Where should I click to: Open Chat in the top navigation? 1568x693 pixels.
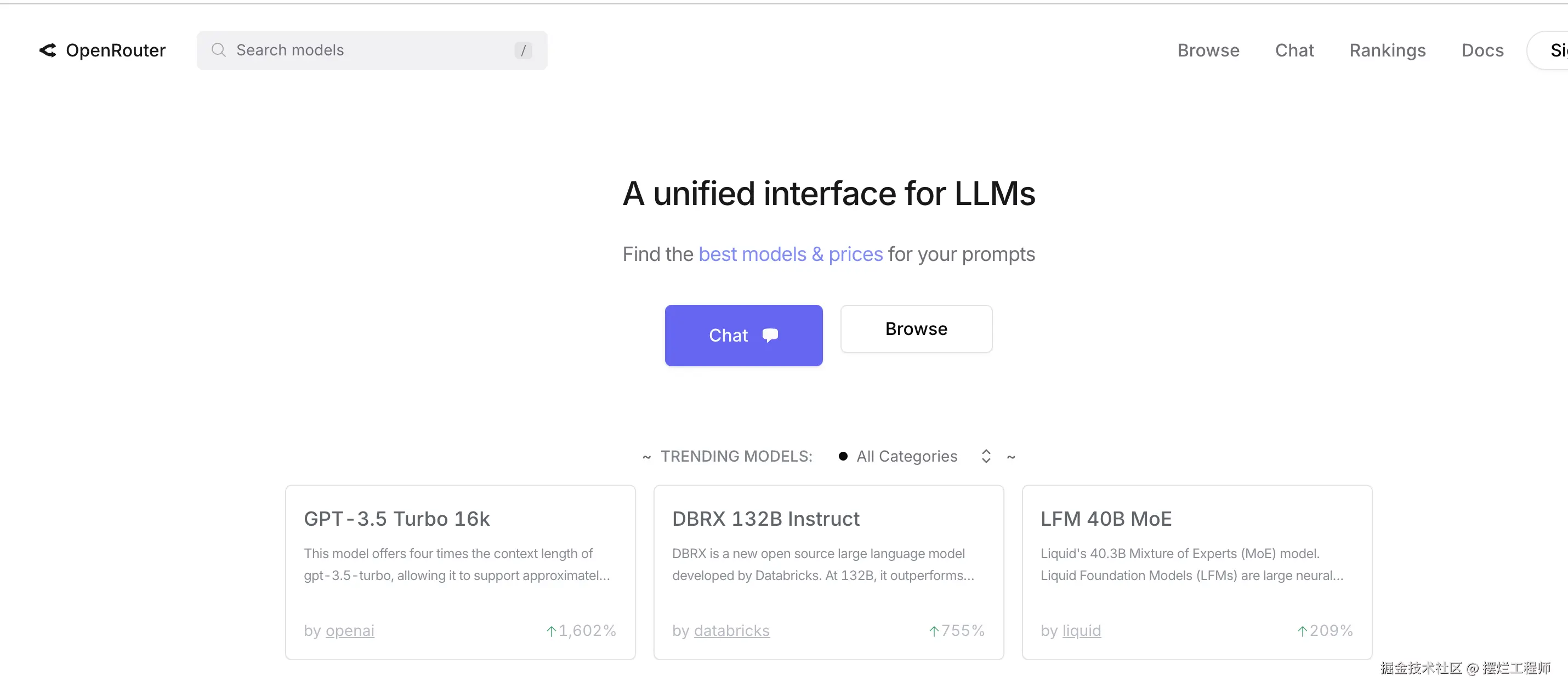[x=1294, y=50]
